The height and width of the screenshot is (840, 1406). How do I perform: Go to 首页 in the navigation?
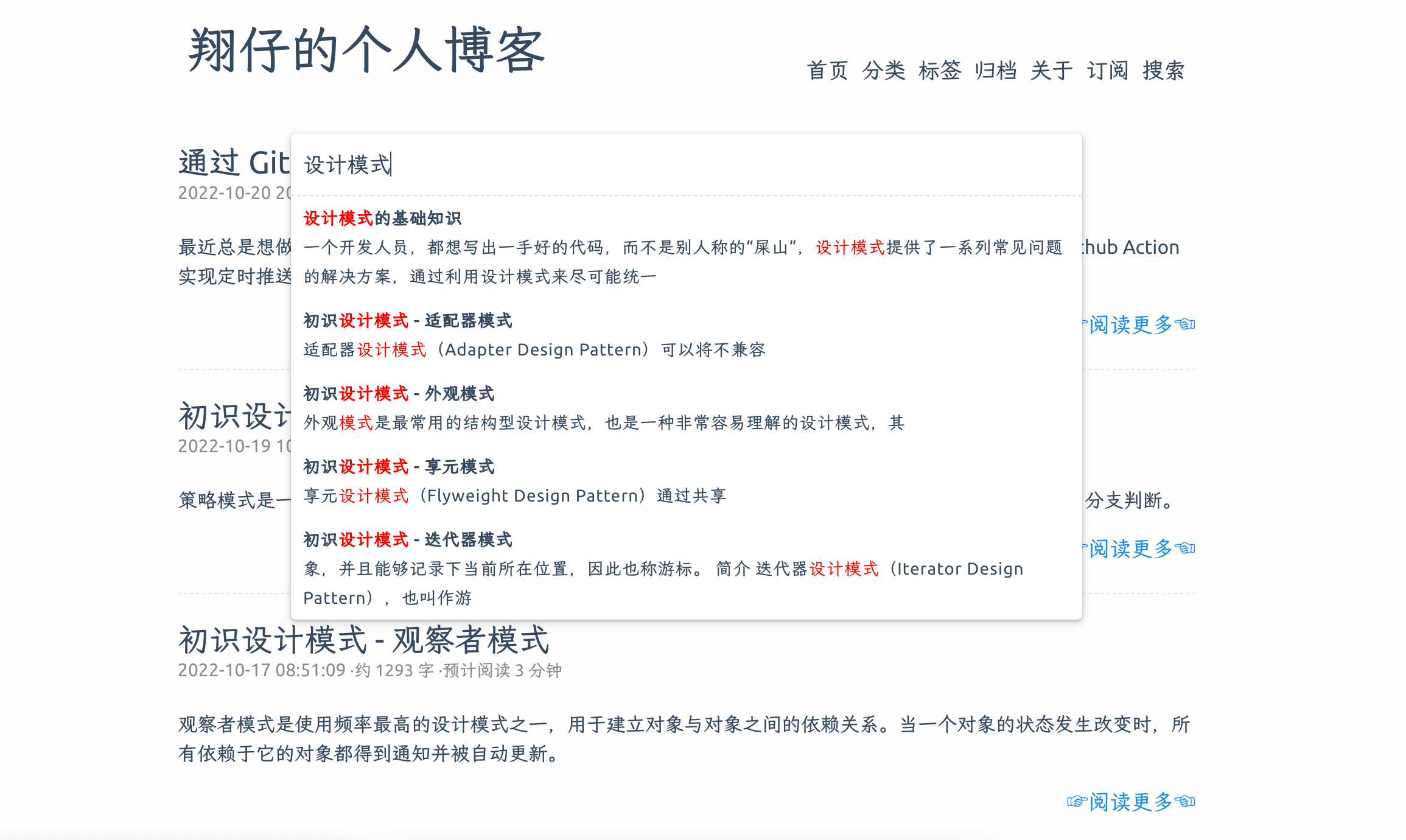coord(827,71)
